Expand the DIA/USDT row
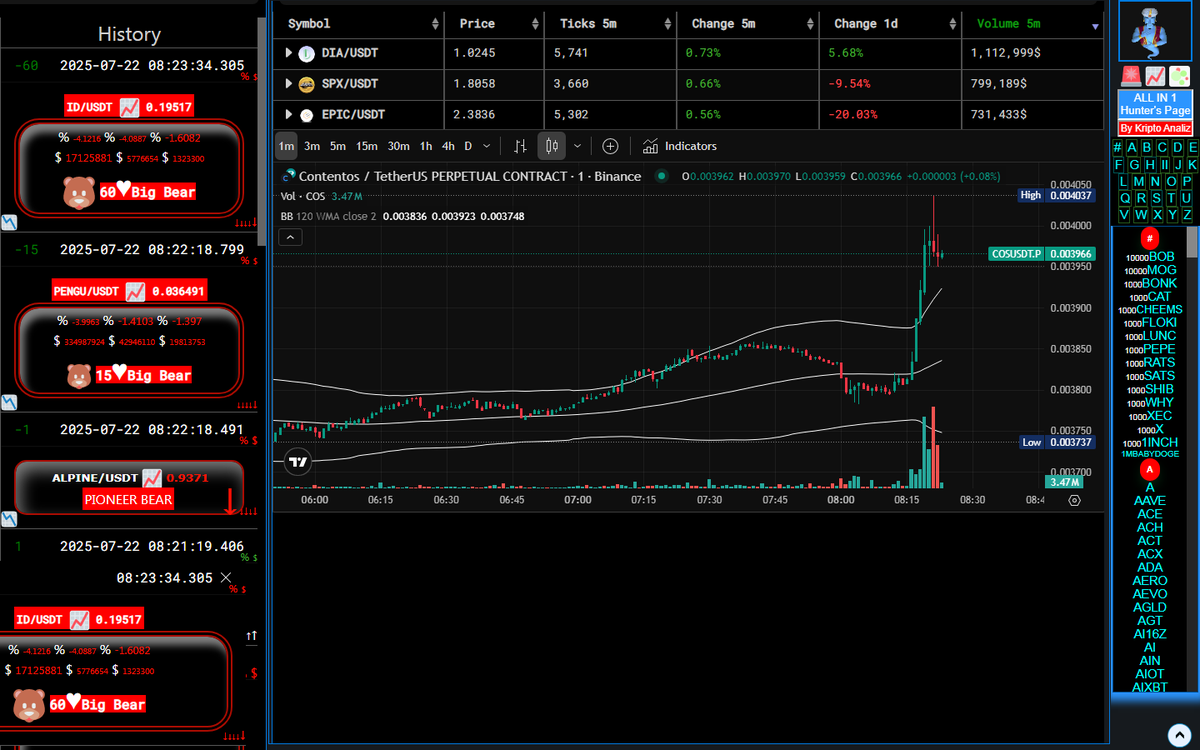 click(289, 52)
